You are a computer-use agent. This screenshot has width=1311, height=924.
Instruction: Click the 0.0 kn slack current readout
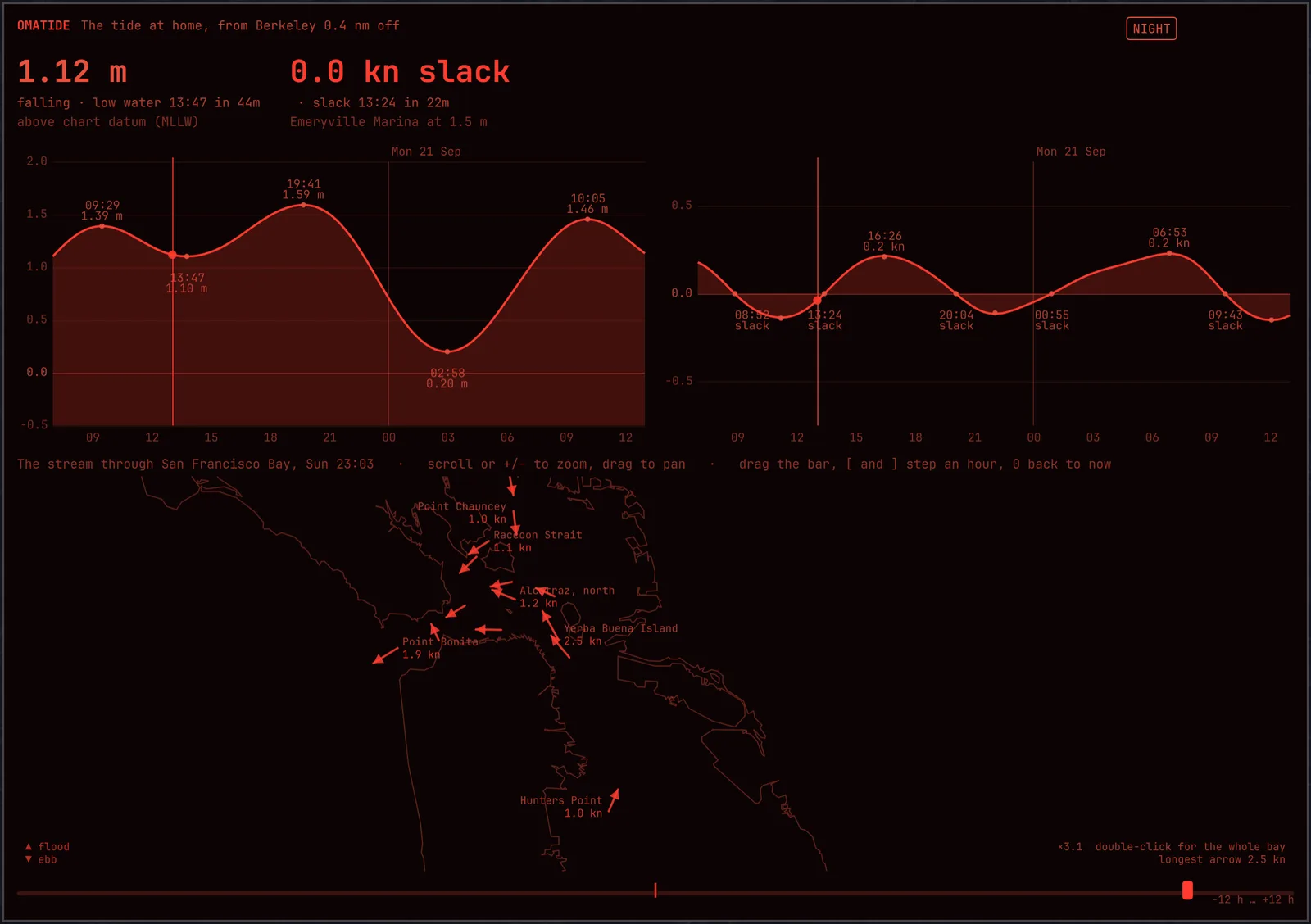400,71
